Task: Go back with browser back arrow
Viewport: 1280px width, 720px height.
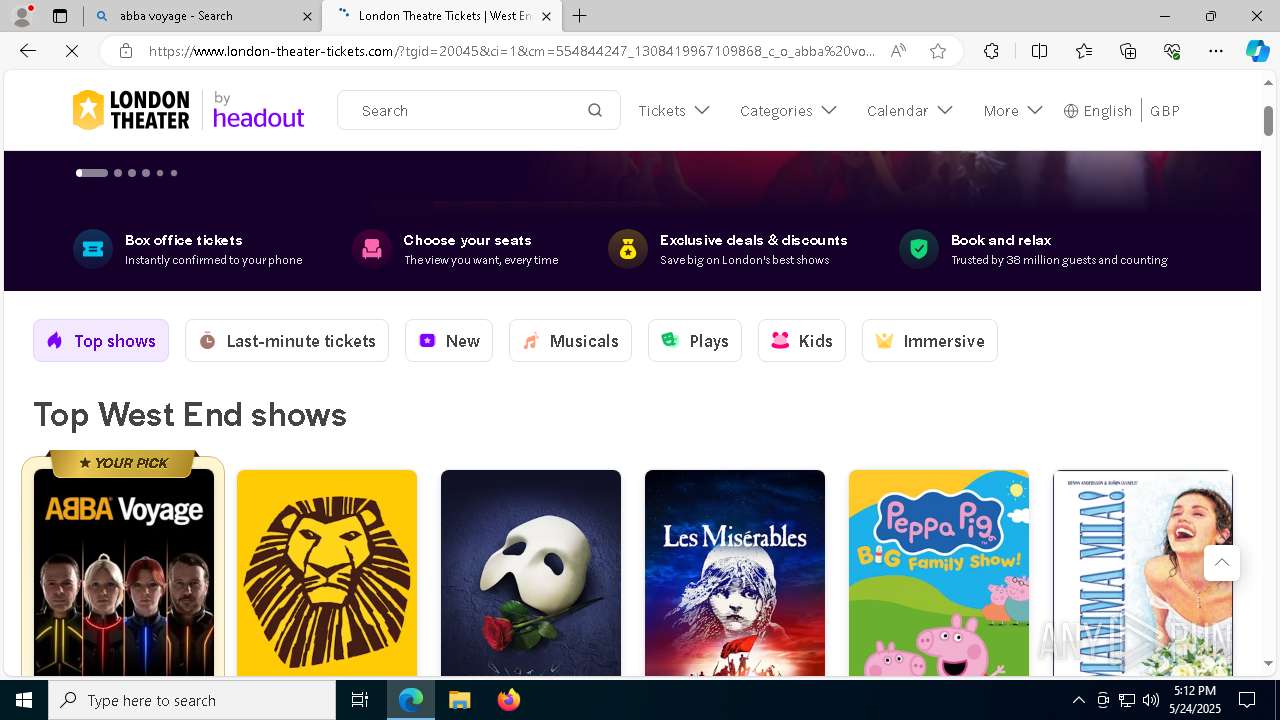Action: [x=28, y=51]
